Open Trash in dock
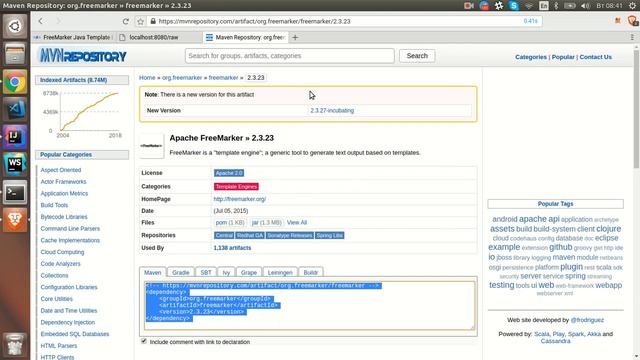 [x=15, y=345]
